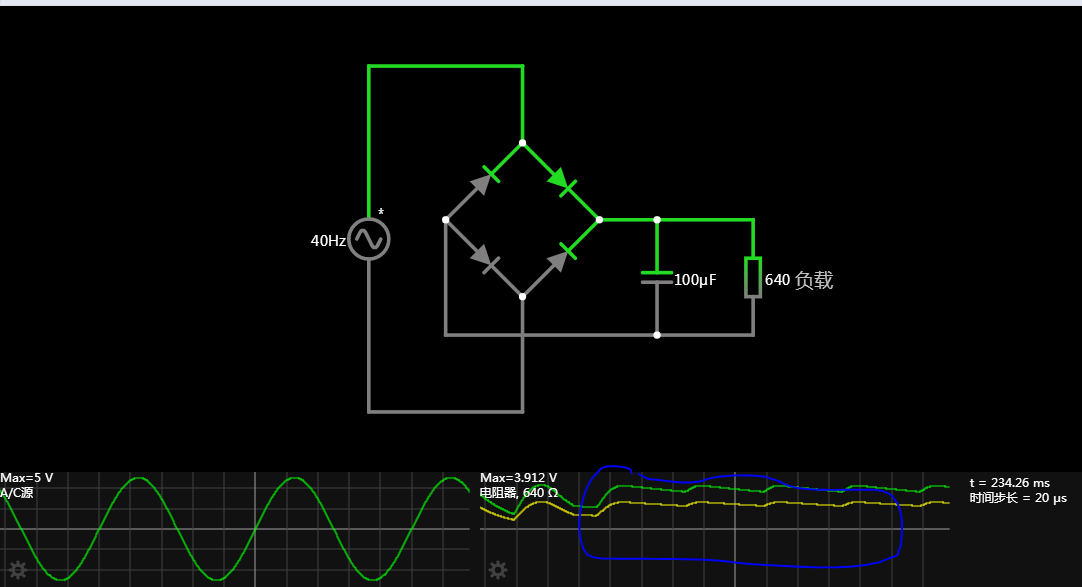The height and width of the screenshot is (587, 1082).
Task: Click the Max=5 V scope readout
Action: 27,478
